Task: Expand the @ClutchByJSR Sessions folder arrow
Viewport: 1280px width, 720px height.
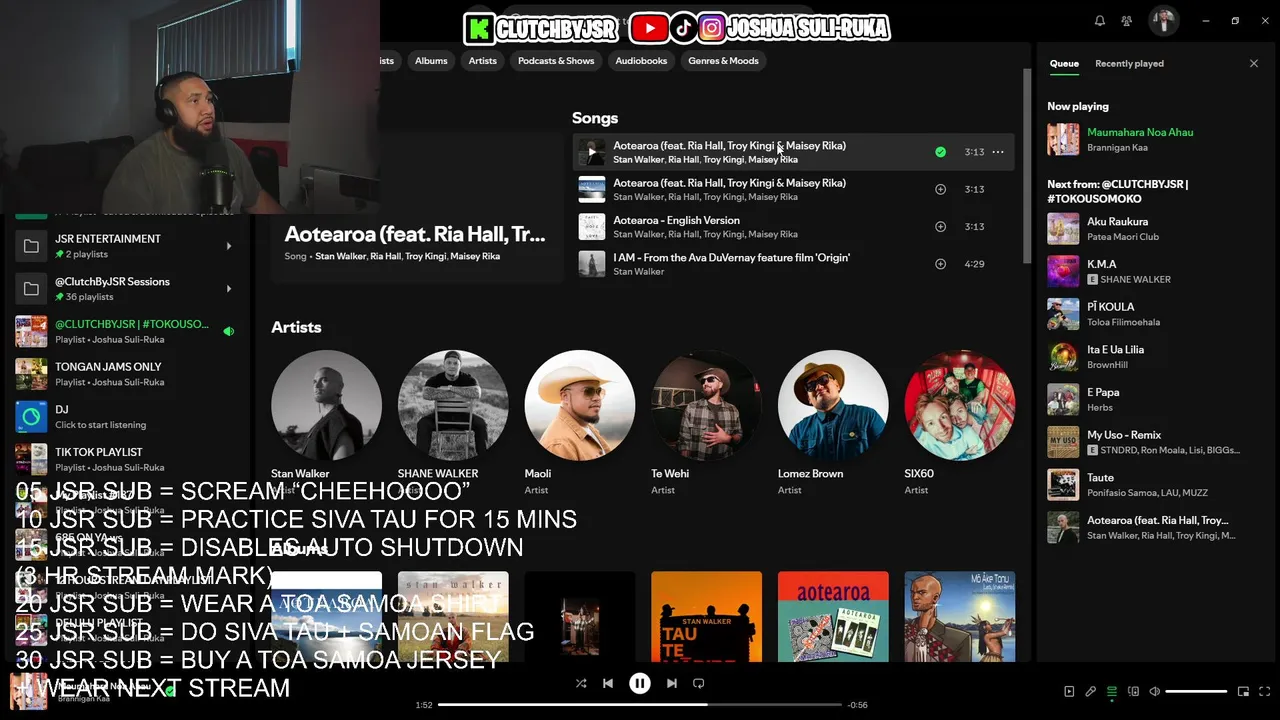Action: 229,289
